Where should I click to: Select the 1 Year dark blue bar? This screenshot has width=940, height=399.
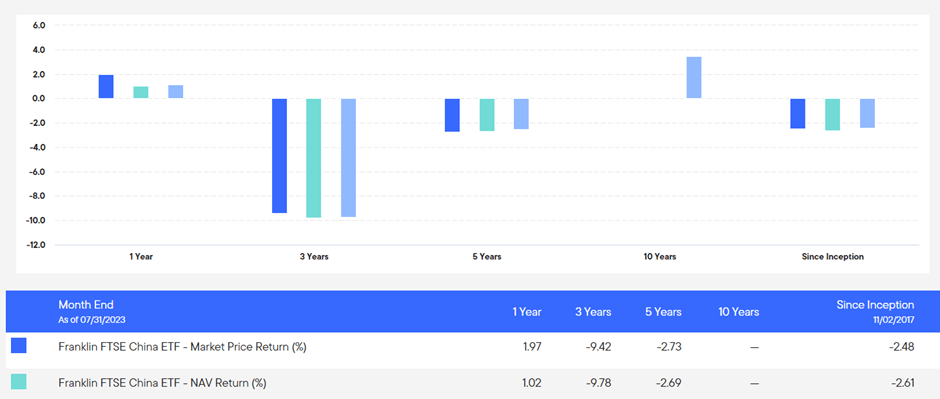tap(106, 87)
